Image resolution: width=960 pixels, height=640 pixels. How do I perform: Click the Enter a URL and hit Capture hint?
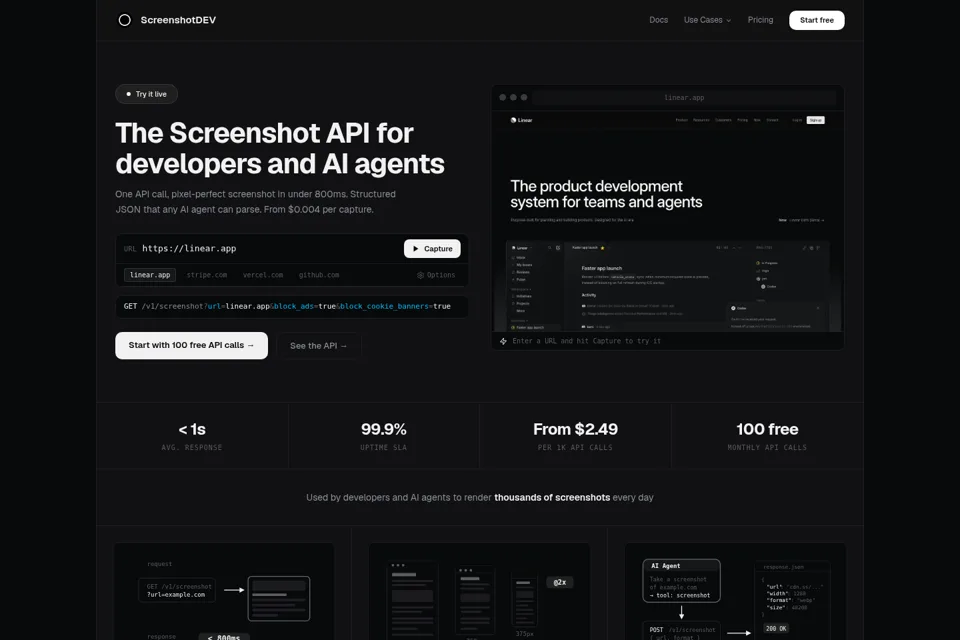tap(587, 341)
